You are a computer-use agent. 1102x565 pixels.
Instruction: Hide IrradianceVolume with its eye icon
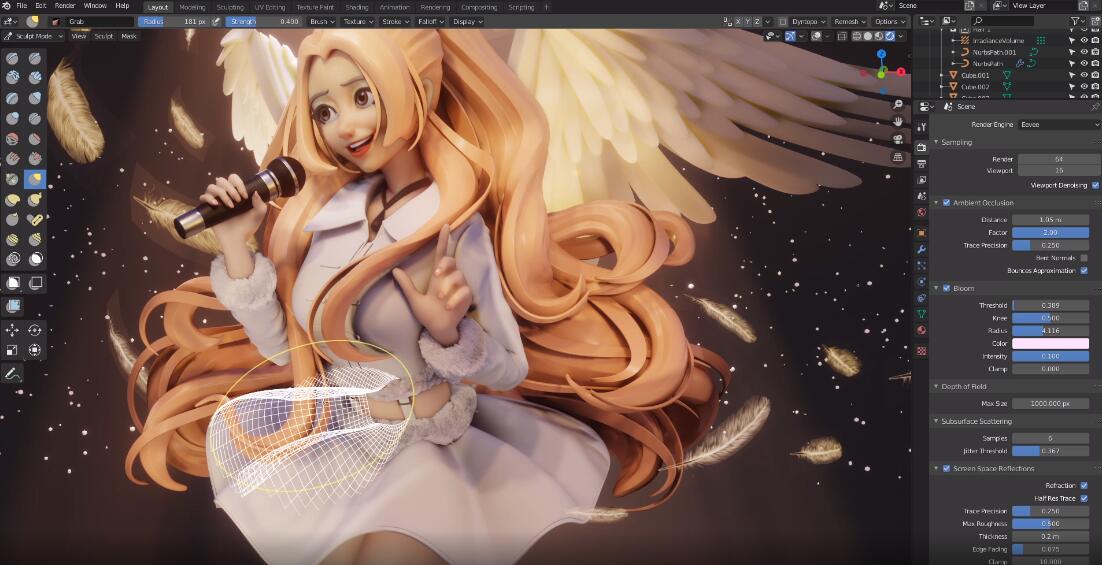pyautogui.click(x=1084, y=41)
